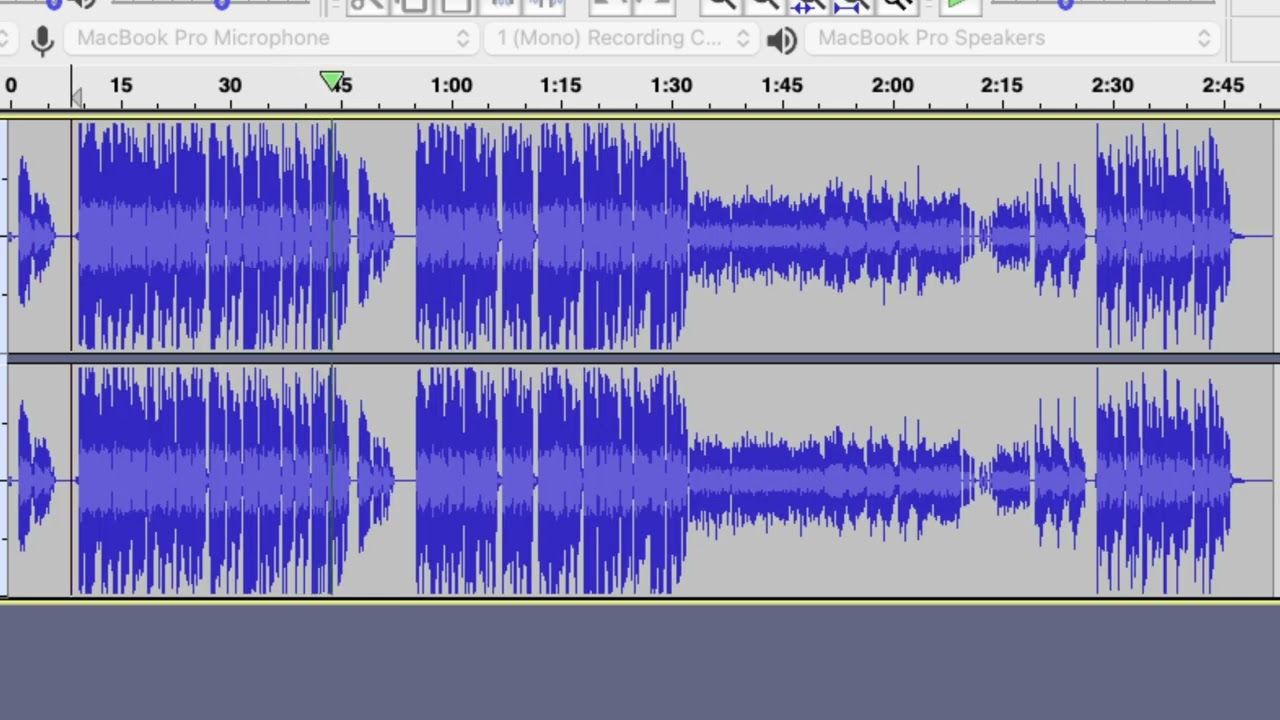Click the 1:15 mark on the timeline ruler
The width and height of the screenshot is (1280, 720).
pos(560,86)
